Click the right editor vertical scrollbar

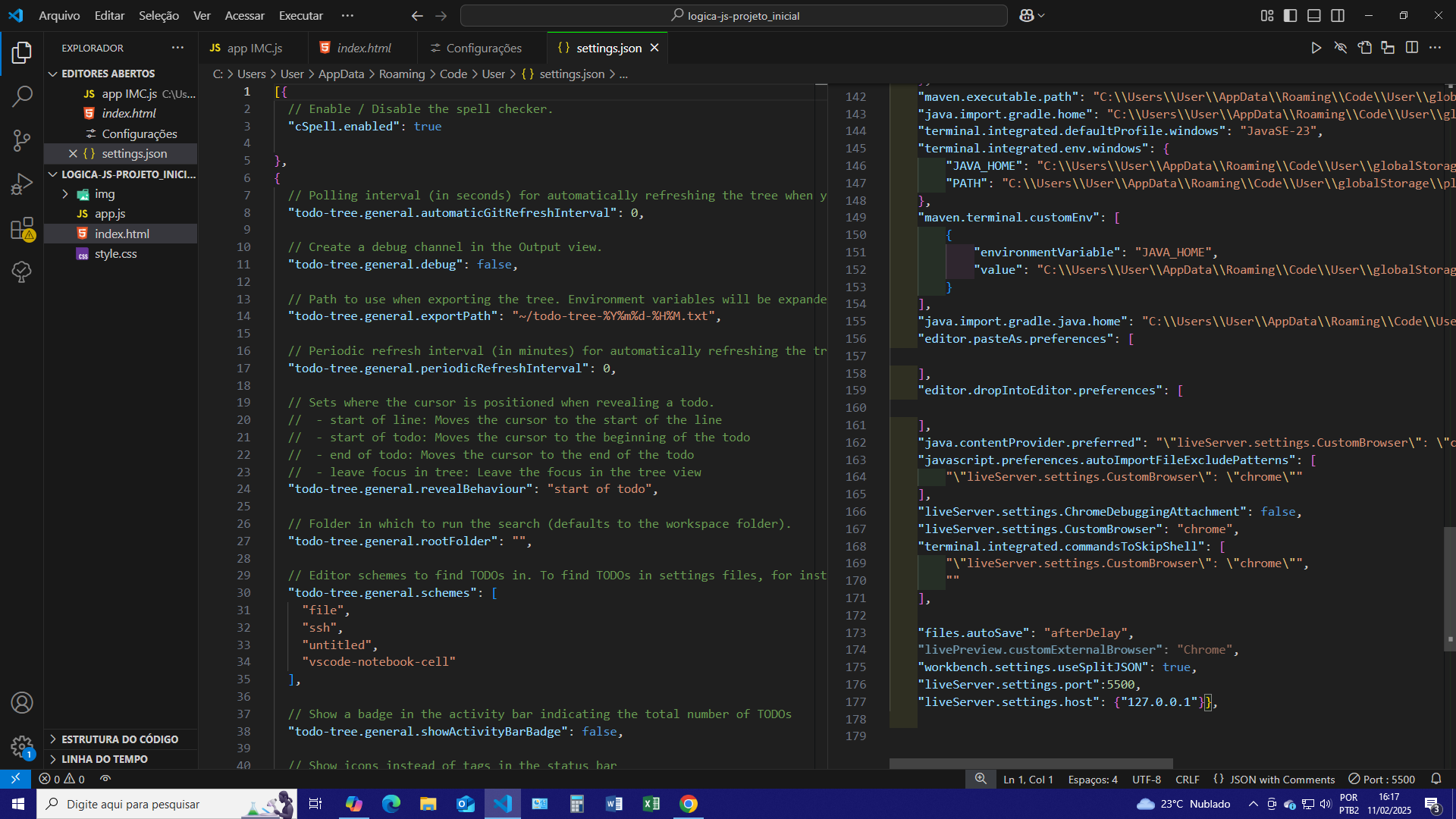point(1450,588)
